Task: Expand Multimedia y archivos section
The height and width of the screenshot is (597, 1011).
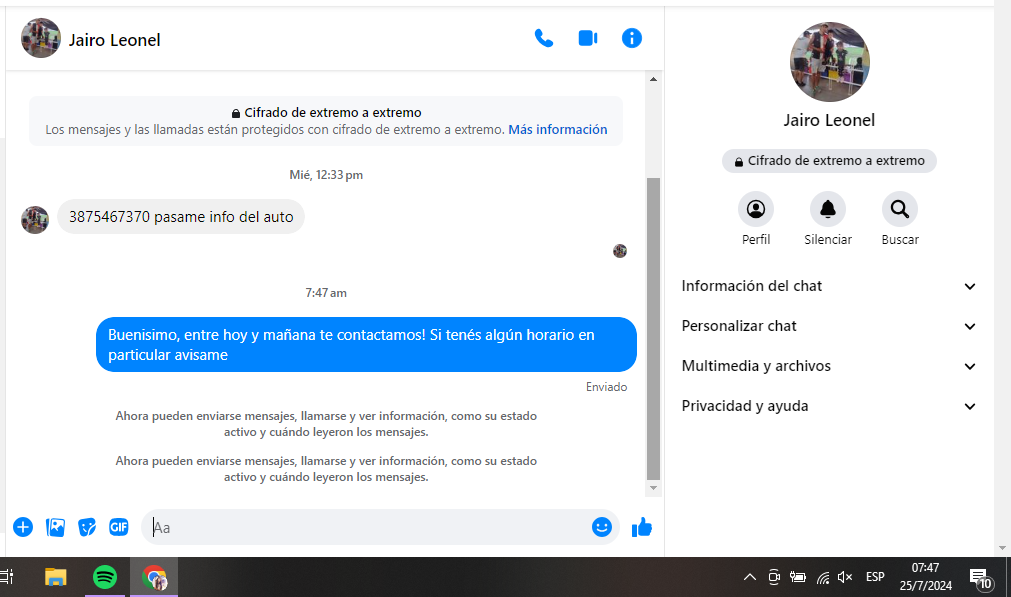Action: (x=828, y=366)
